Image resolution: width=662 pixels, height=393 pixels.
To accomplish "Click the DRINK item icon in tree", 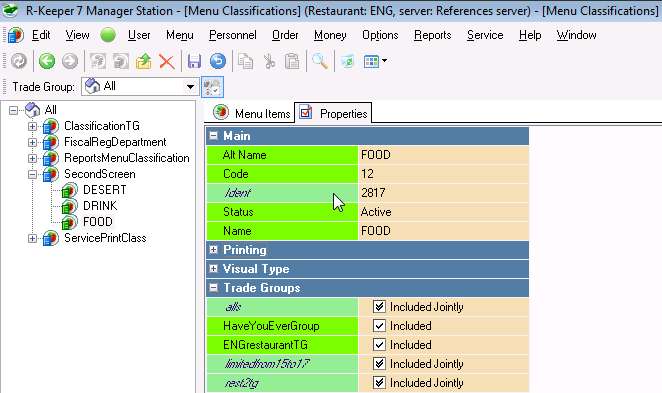I will (x=69, y=206).
